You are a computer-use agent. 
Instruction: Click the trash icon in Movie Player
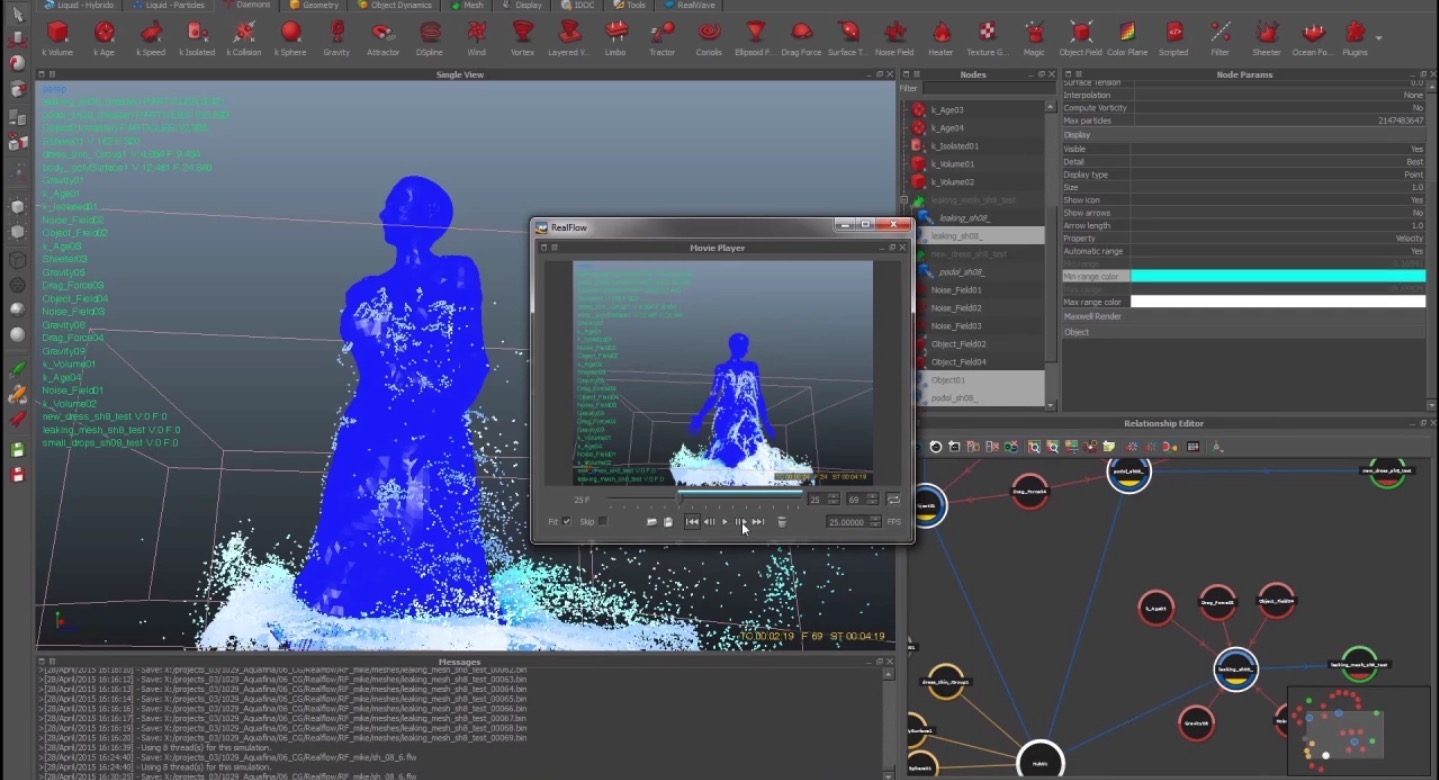(x=782, y=522)
